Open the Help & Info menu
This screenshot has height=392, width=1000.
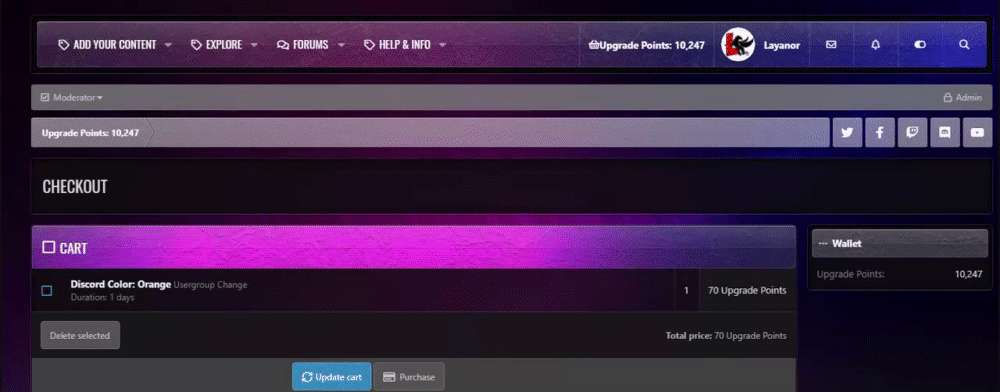397,45
